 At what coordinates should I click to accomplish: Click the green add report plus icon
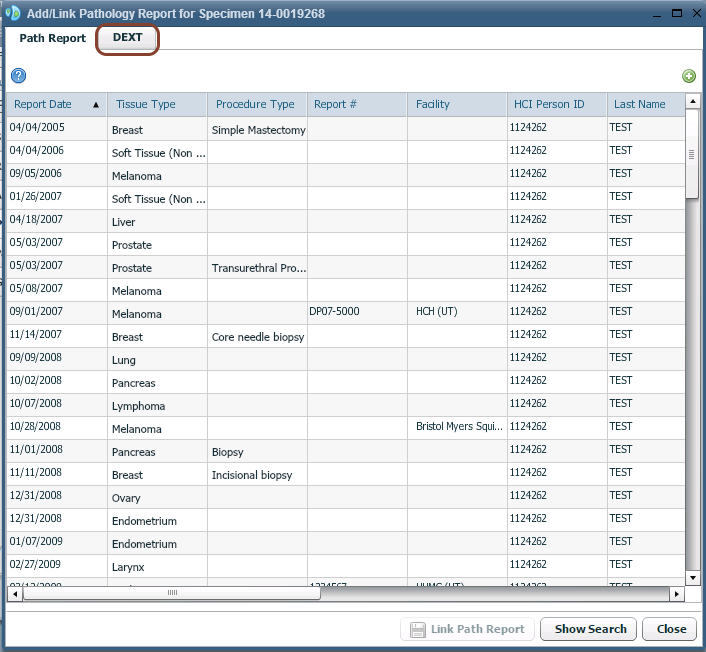[x=688, y=76]
